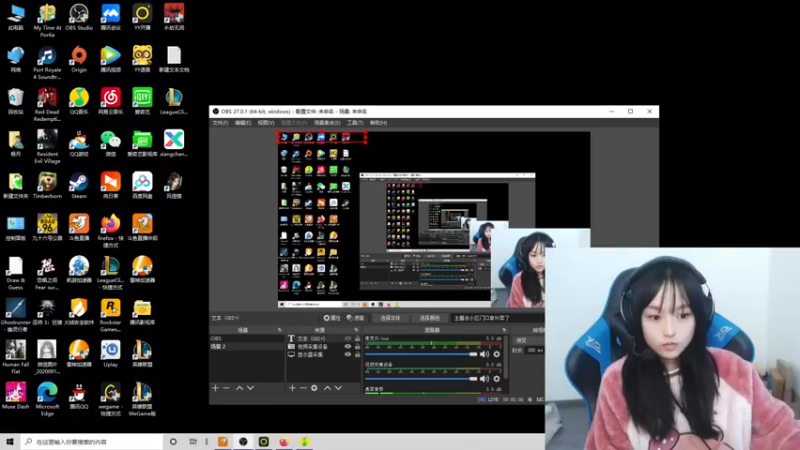This screenshot has height=450, width=800.
Task: Click the Select Font button
Action: 390,318
